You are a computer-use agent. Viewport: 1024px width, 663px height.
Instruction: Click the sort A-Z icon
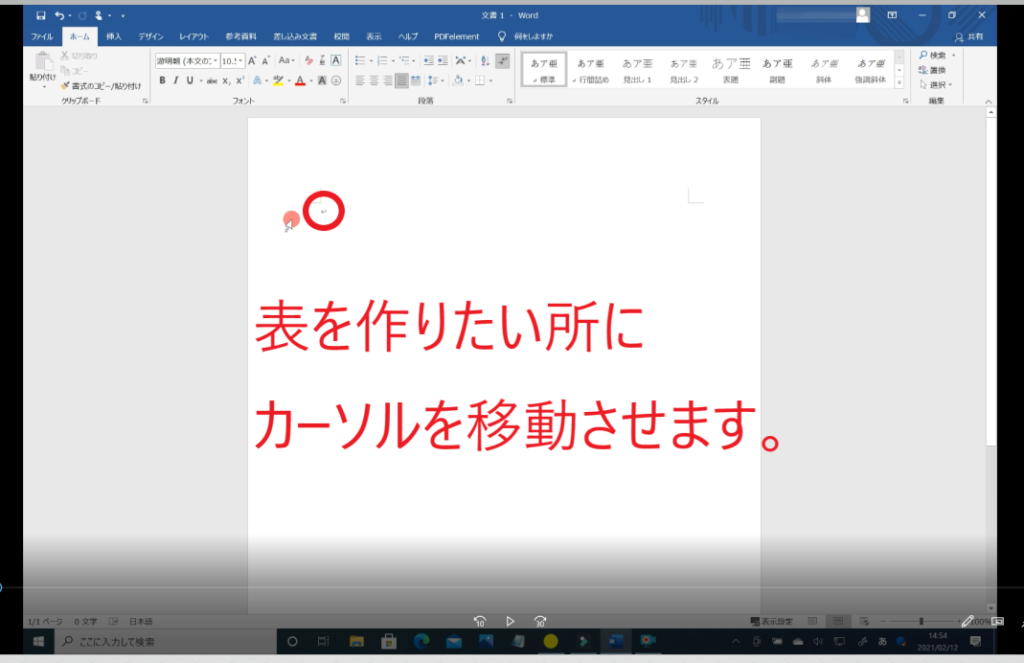click(x=484, y=61)
